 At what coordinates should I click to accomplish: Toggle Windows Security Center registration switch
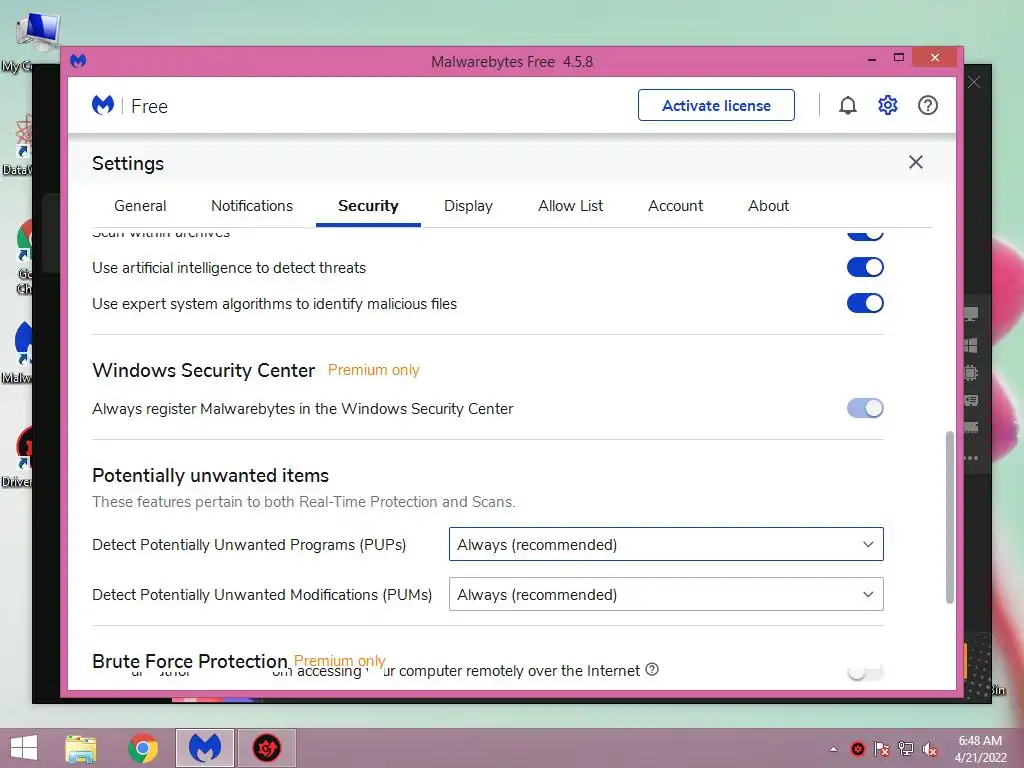click(865, 408)
